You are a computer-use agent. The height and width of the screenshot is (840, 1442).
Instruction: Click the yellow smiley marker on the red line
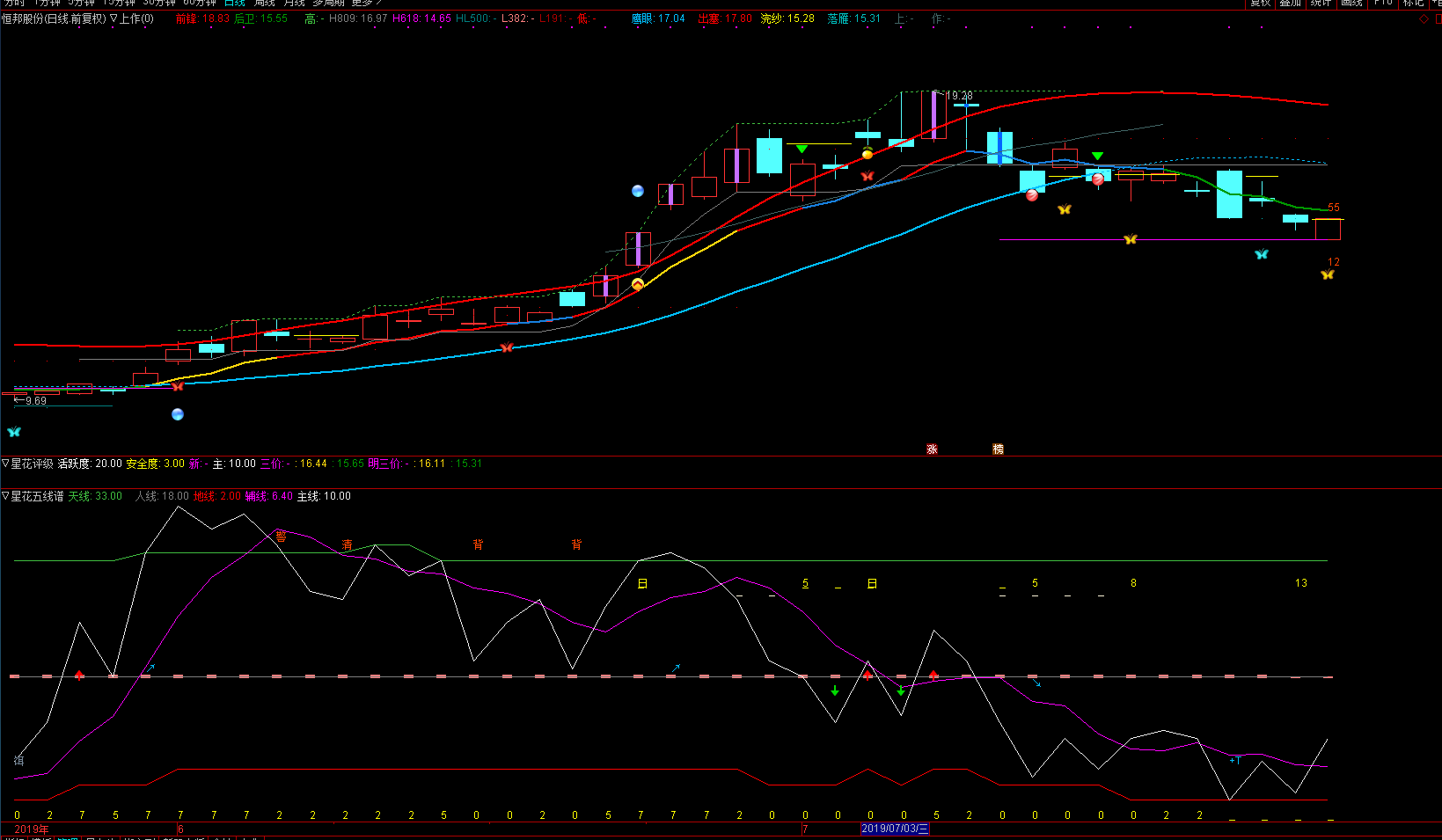tap(638, 284)
